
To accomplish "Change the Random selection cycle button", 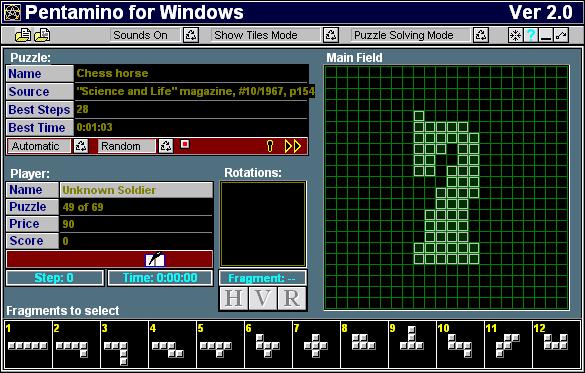I will [166, 146].
